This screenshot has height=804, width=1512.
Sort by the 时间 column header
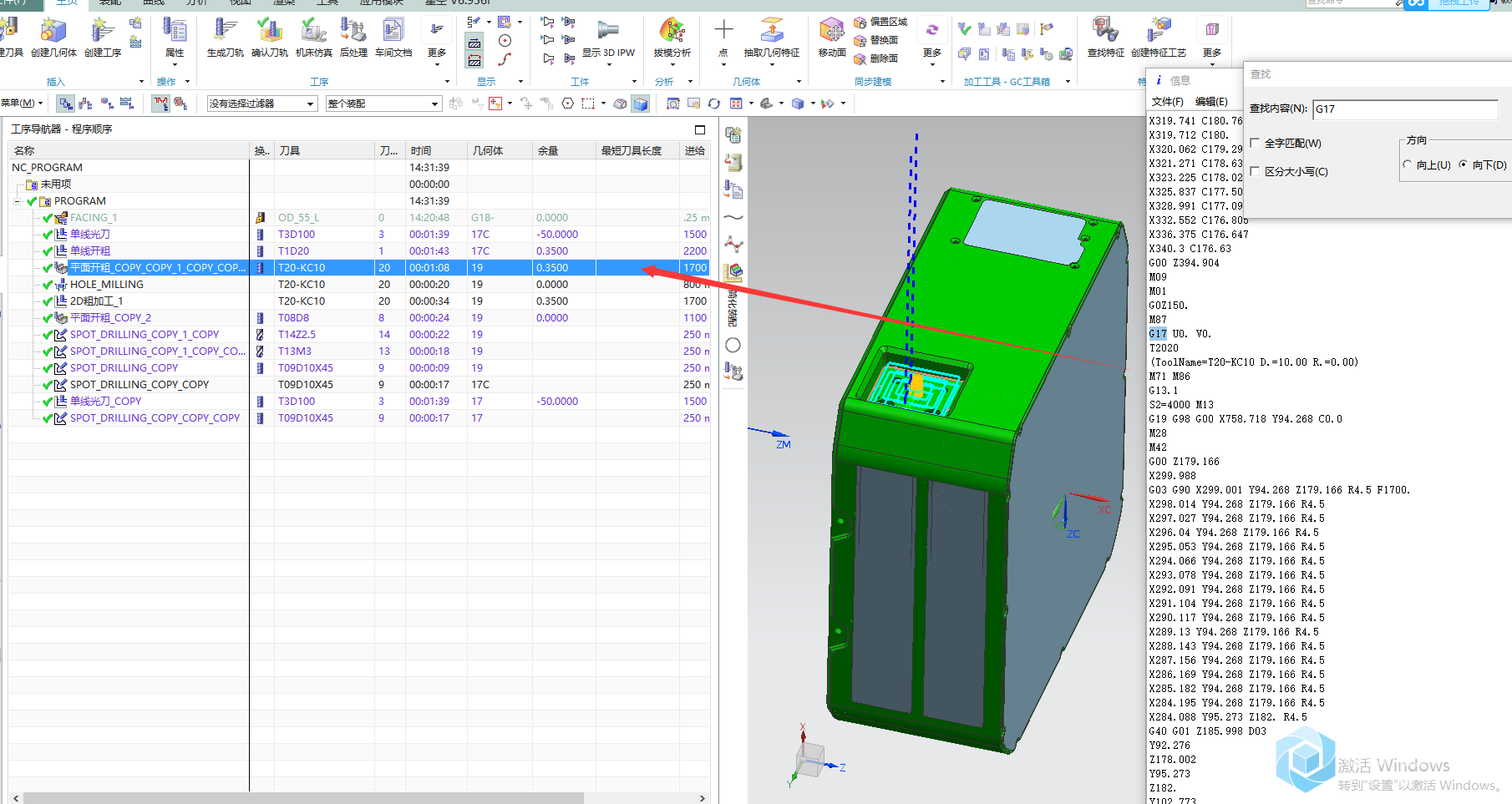pos(437,151)
